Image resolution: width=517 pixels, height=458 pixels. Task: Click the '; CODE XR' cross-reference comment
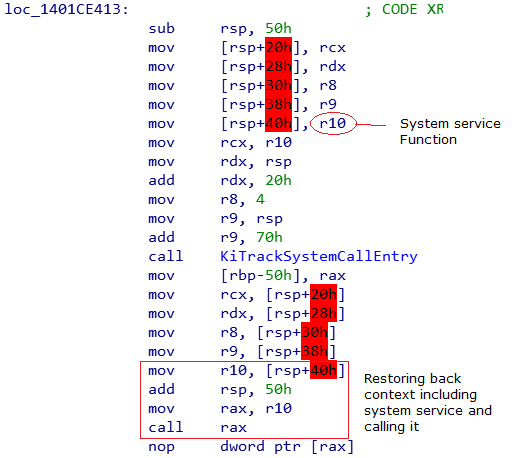404,9
